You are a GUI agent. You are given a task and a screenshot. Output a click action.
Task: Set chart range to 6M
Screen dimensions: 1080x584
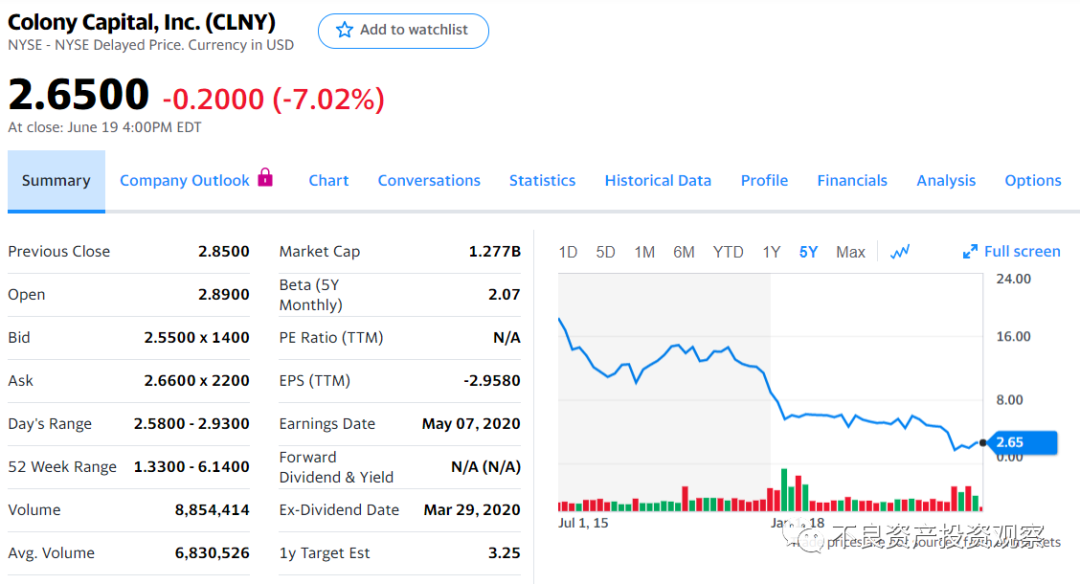[684, 252]
